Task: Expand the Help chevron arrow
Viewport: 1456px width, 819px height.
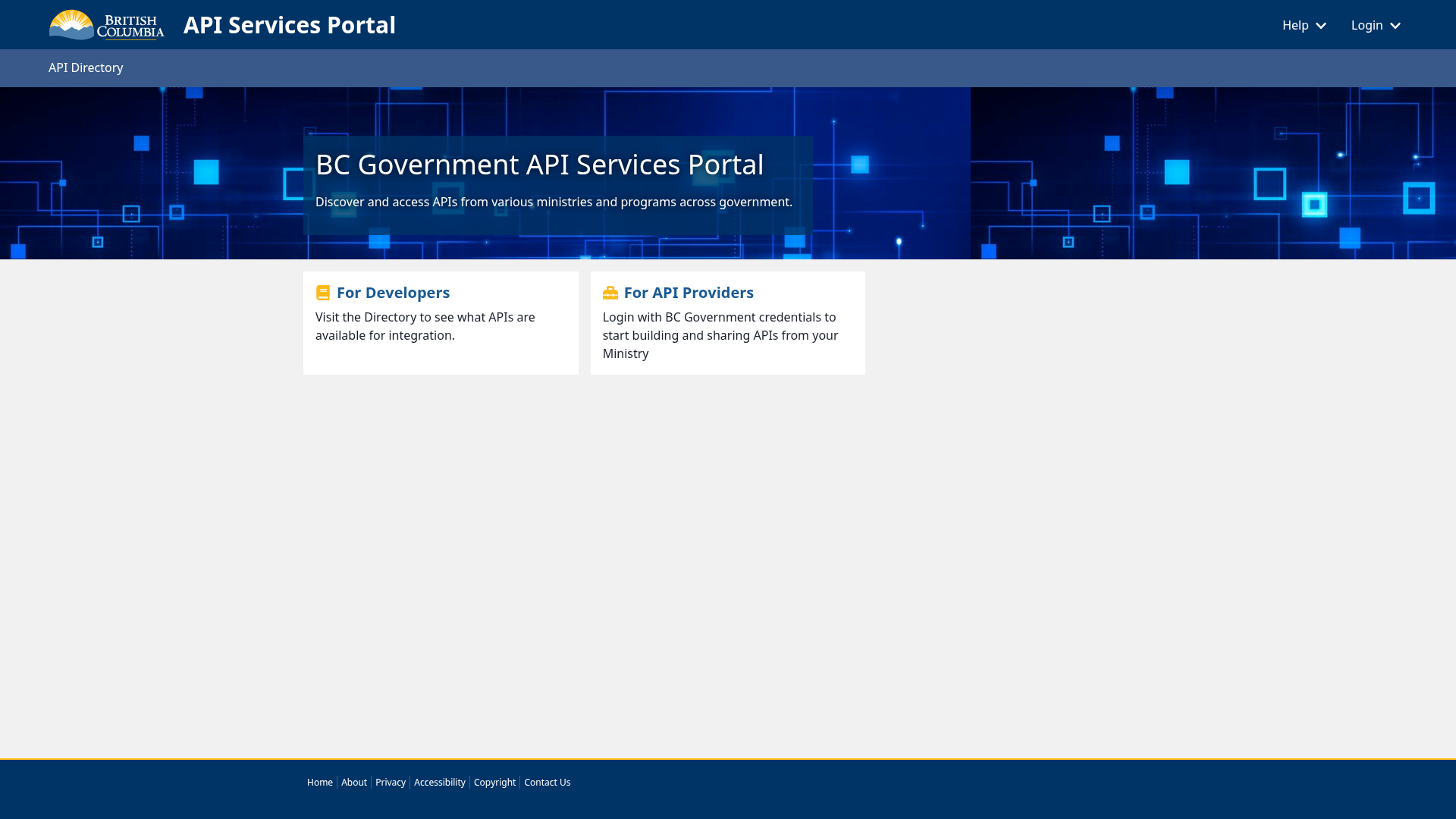Action: pyautogui.click(x=1321, y=26)
